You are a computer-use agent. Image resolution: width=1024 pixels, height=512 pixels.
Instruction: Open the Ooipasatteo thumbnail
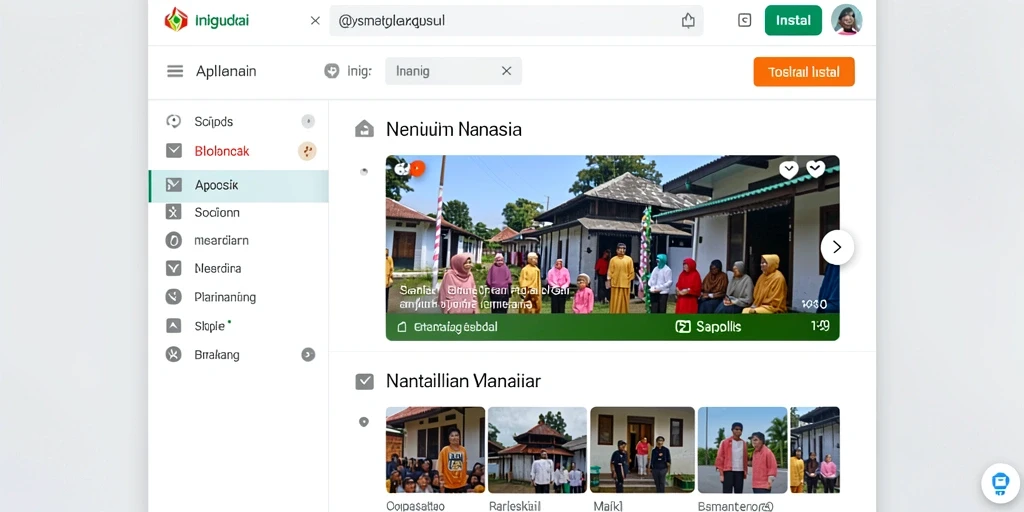pyautogui.click(x=436, y=449)
